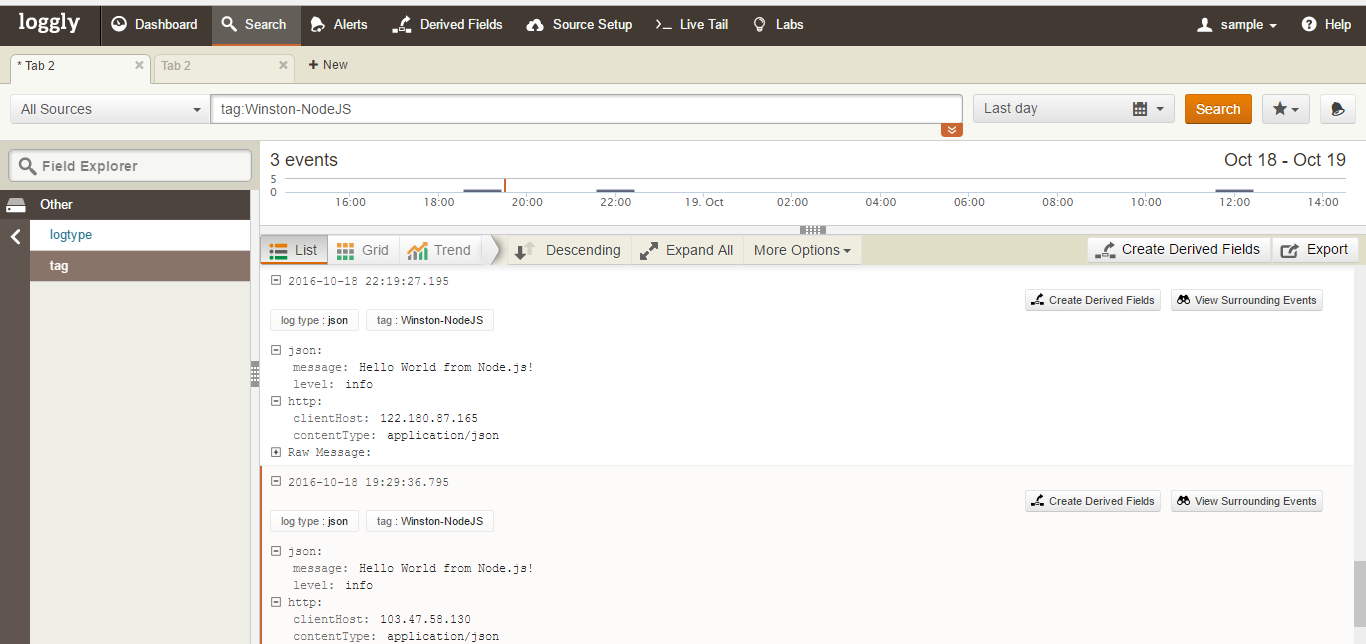This screenshot has width=1366, height=644.
Task: Switch to Trend view
Action: pyautogui.click(x=439, y=250)
